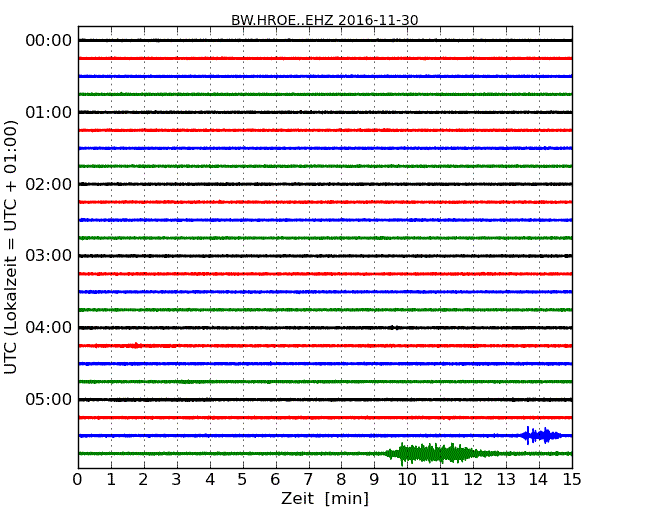Click the small red blip near minute 2
This screenshot has width=650, height=520.
click(136, 345)
